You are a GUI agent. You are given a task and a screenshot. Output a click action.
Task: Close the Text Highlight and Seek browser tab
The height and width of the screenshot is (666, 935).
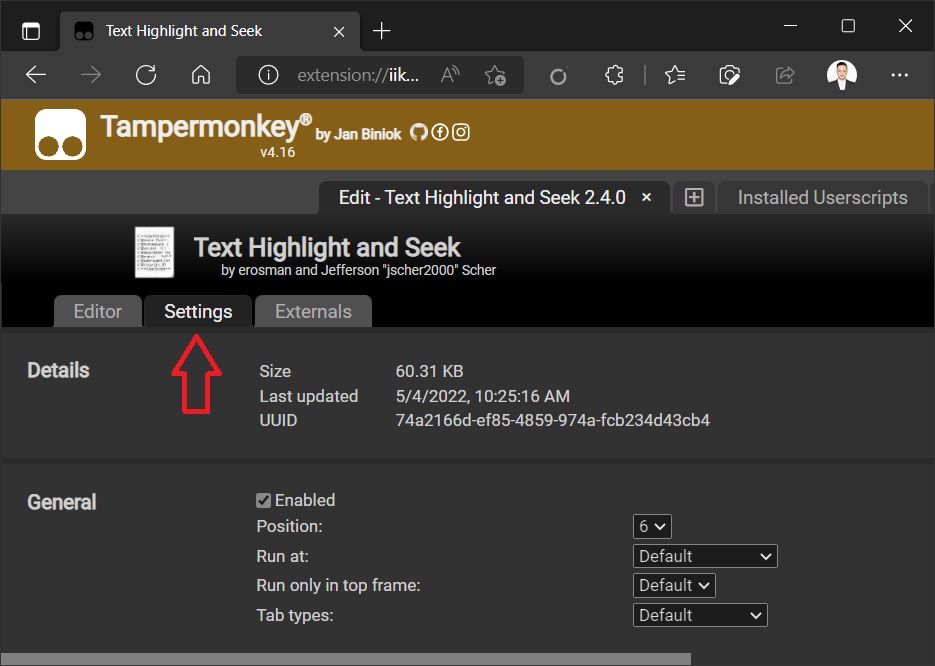coord(339,32)
